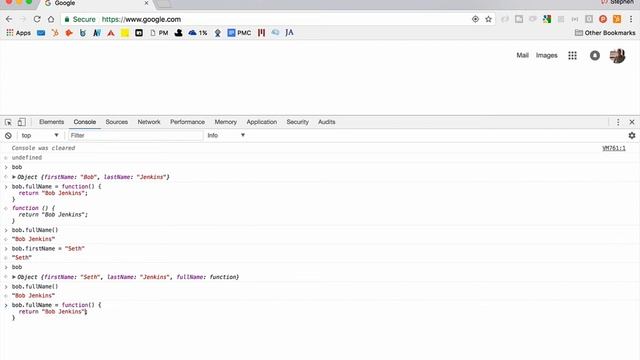The image size is (640, 360).
Task: Open the red triangle bookmark
Action: (x=111, y=33)
